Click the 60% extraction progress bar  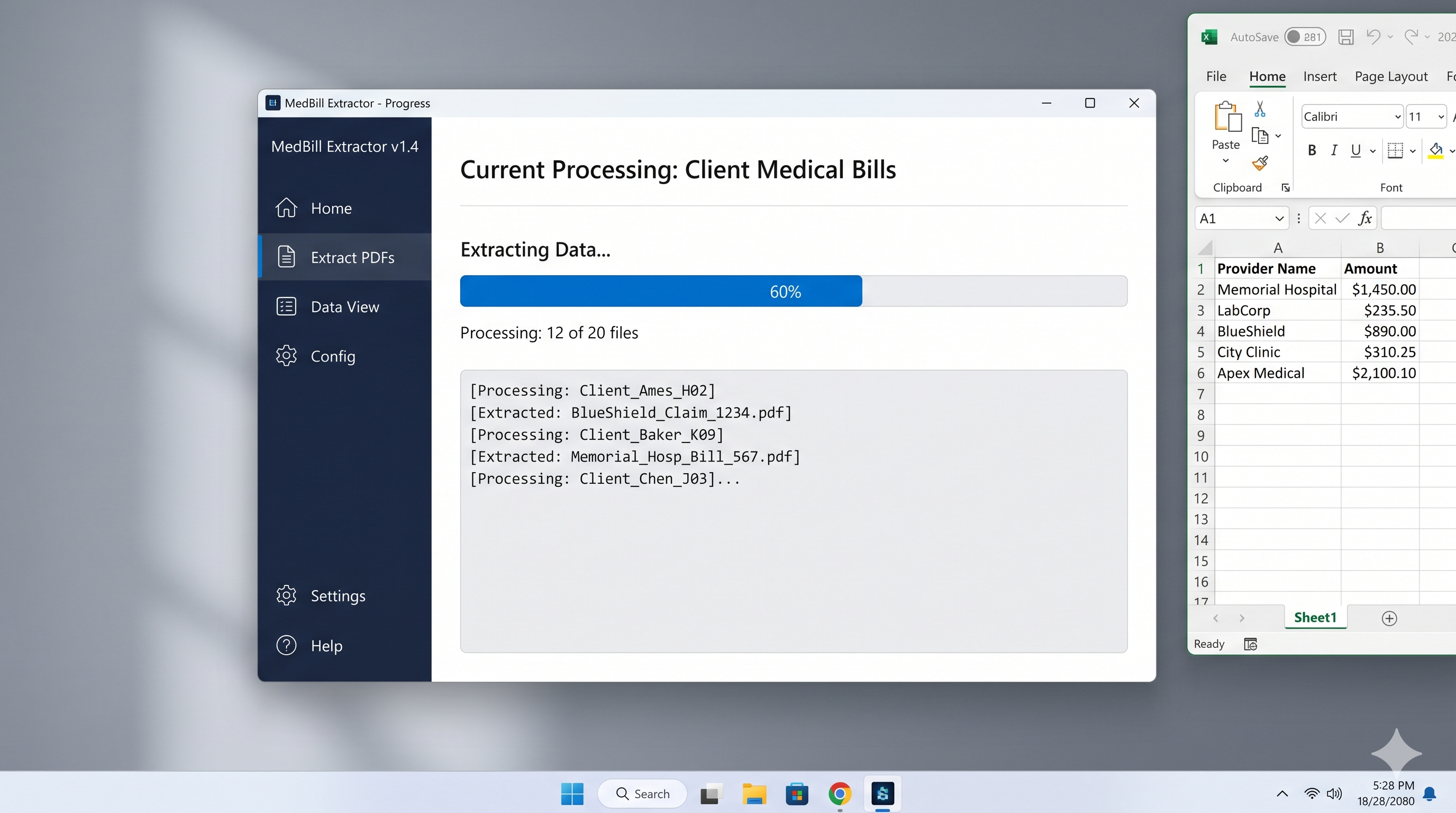pos(794,291)
